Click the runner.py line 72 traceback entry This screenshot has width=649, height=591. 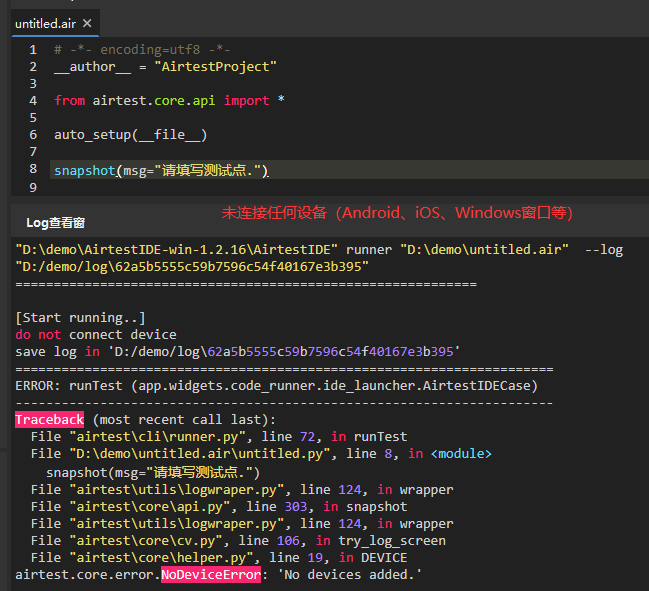pyautogui.click(x=219, y=437)
